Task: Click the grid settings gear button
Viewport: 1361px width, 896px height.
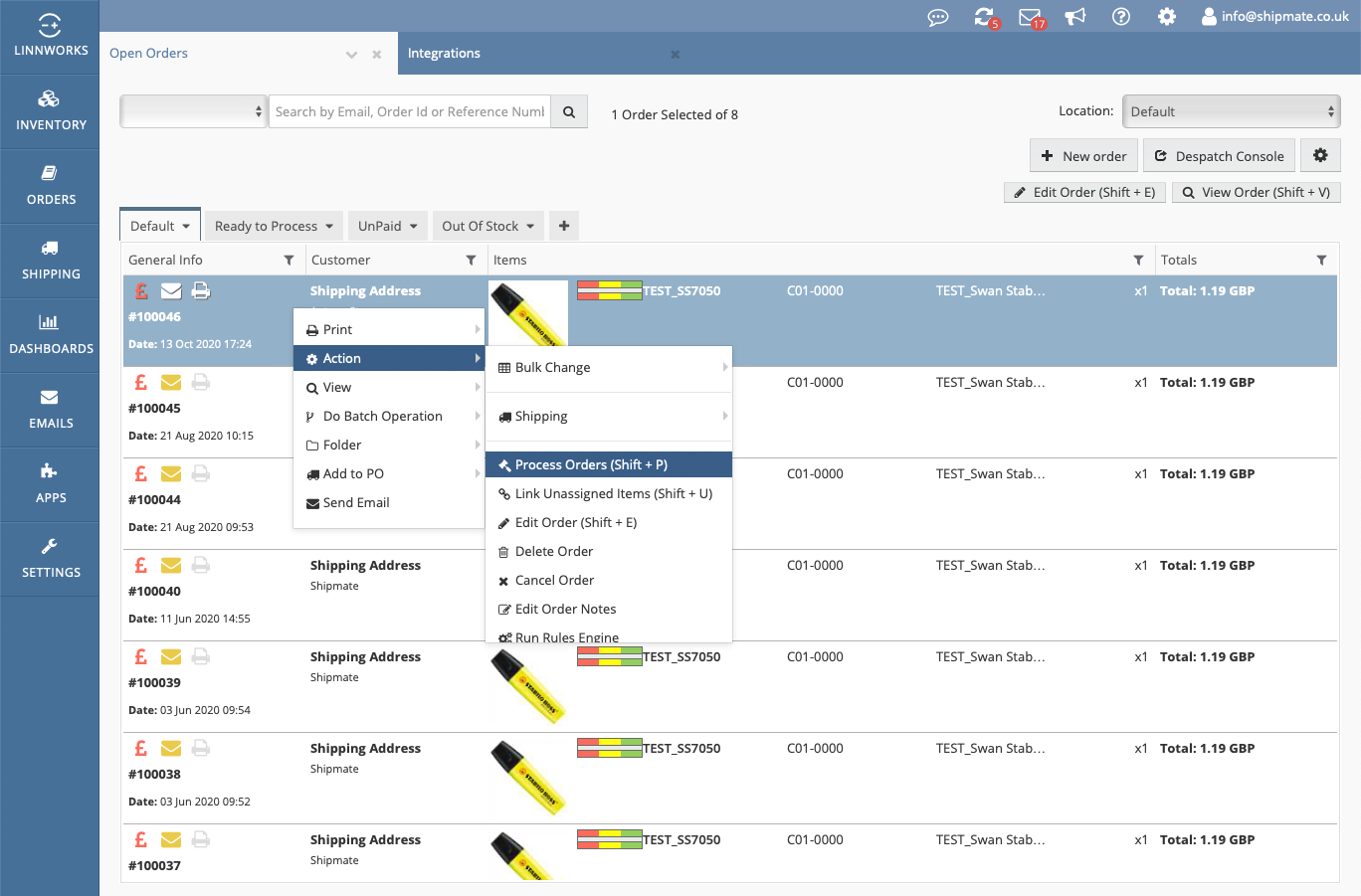Action: [1320, 155]
